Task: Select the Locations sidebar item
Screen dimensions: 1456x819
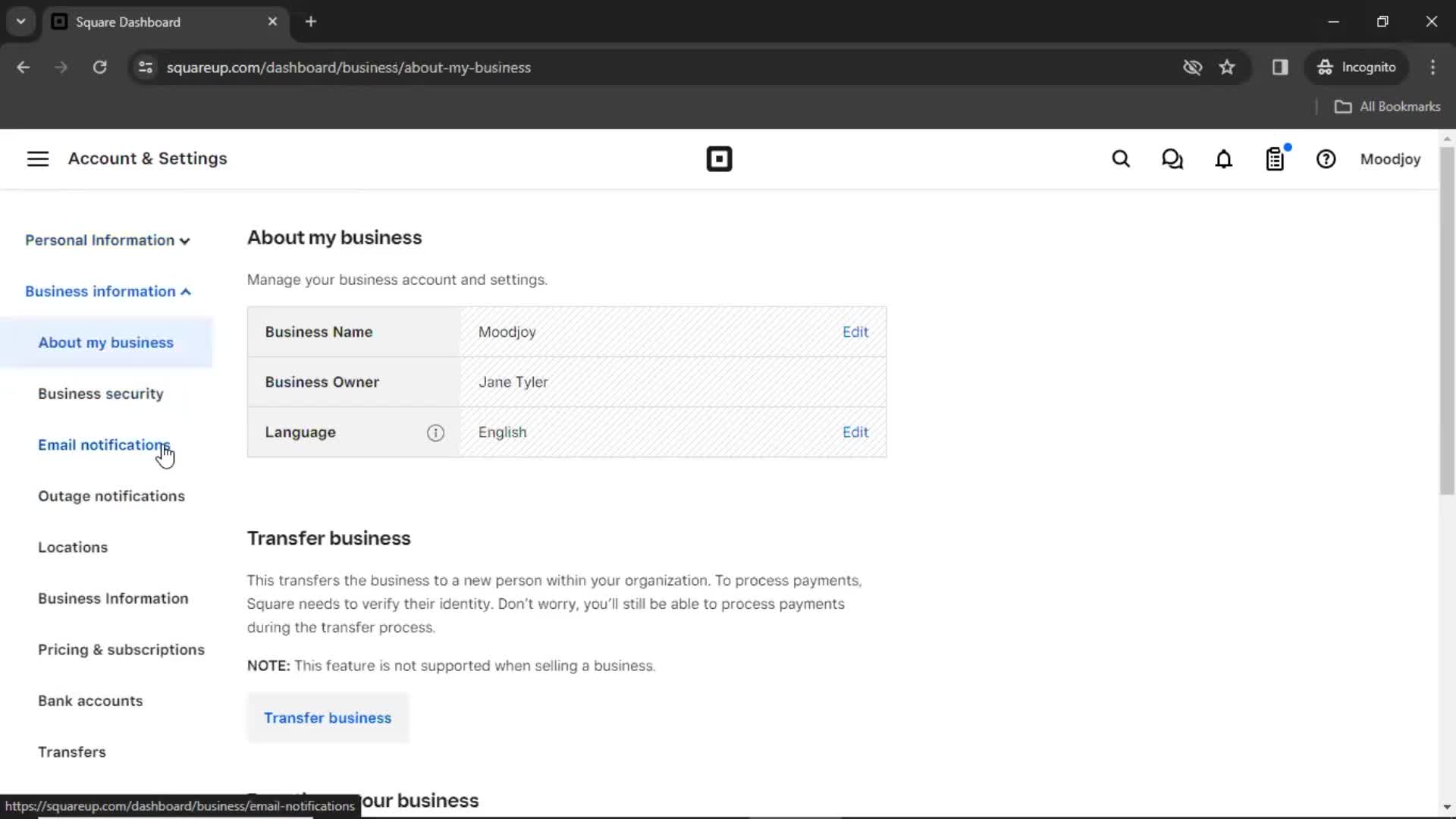Action: click(73, 547)
